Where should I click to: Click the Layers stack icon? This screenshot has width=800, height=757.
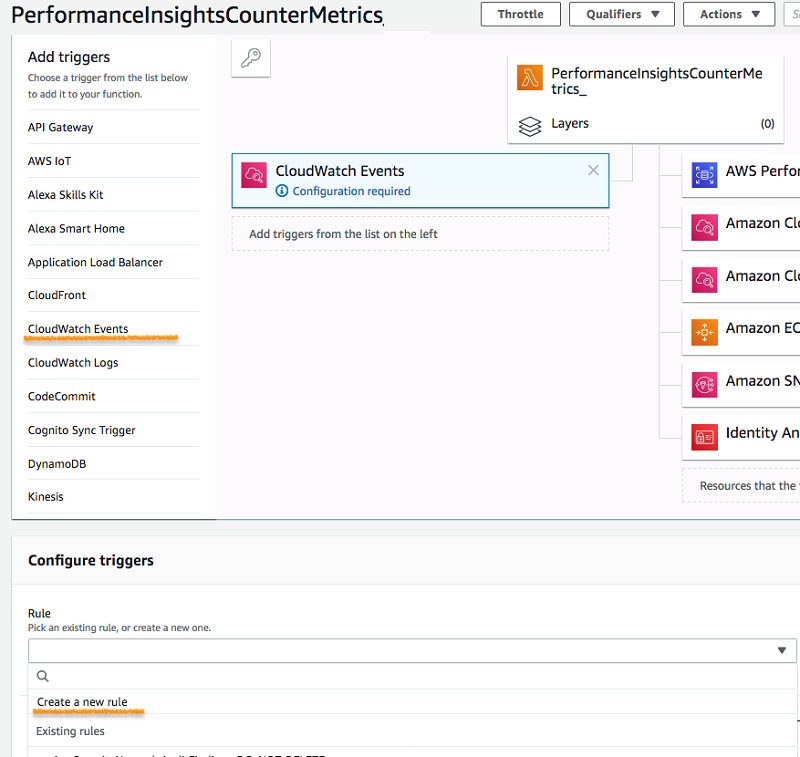coord(530,126)
